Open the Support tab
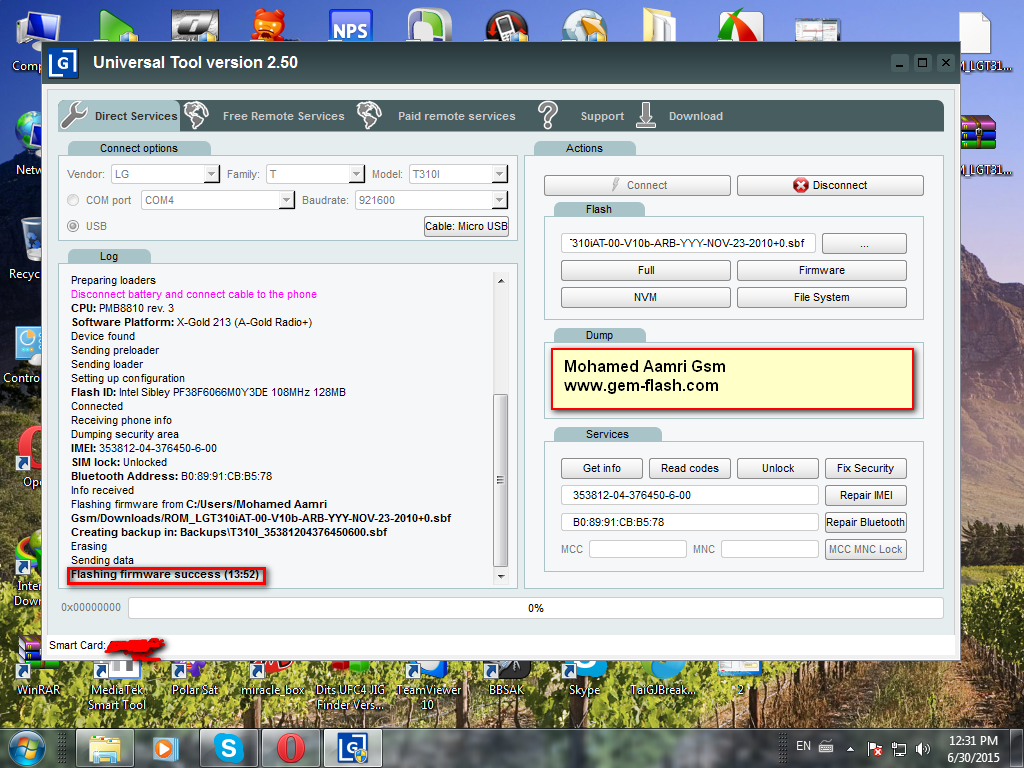 tap(602, 116)
